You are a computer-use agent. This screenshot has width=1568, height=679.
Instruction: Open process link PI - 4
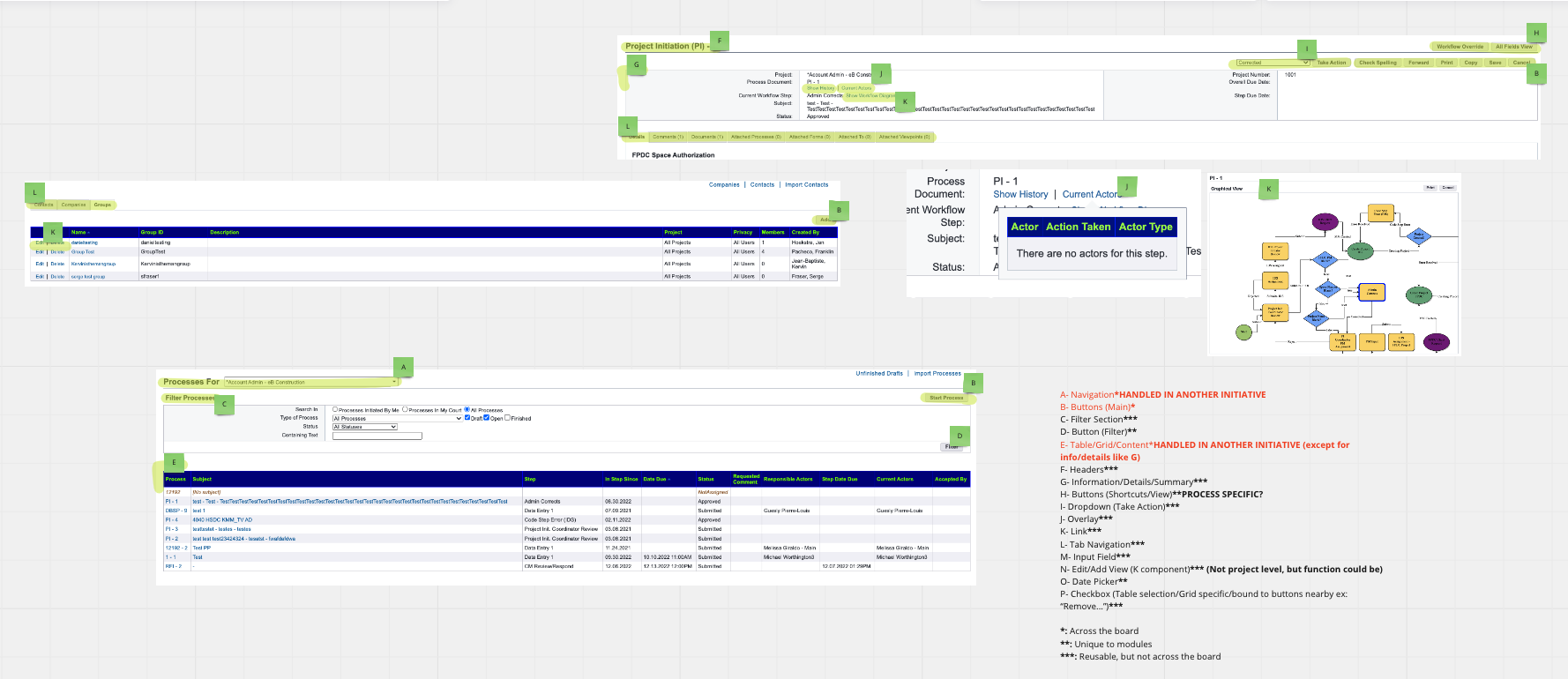(x=172, y=520)
